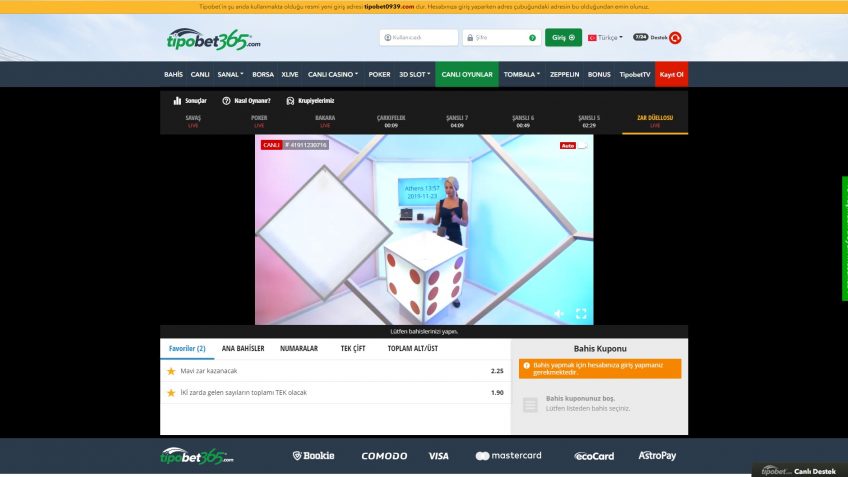Viewport: 848px width, 477px height.
Task: Click the 7/24 support badge
Action: coord(640,37)
